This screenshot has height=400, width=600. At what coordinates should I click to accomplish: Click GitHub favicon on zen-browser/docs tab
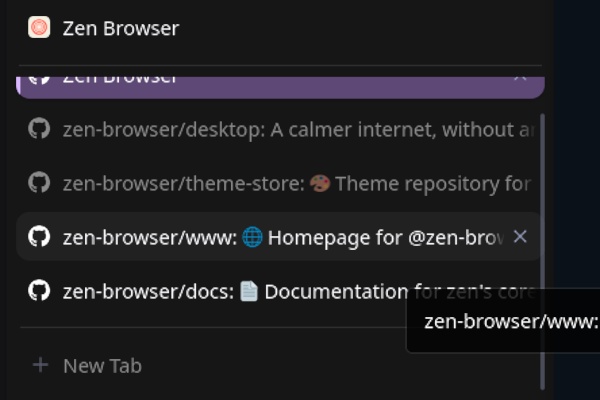point(39,291)
